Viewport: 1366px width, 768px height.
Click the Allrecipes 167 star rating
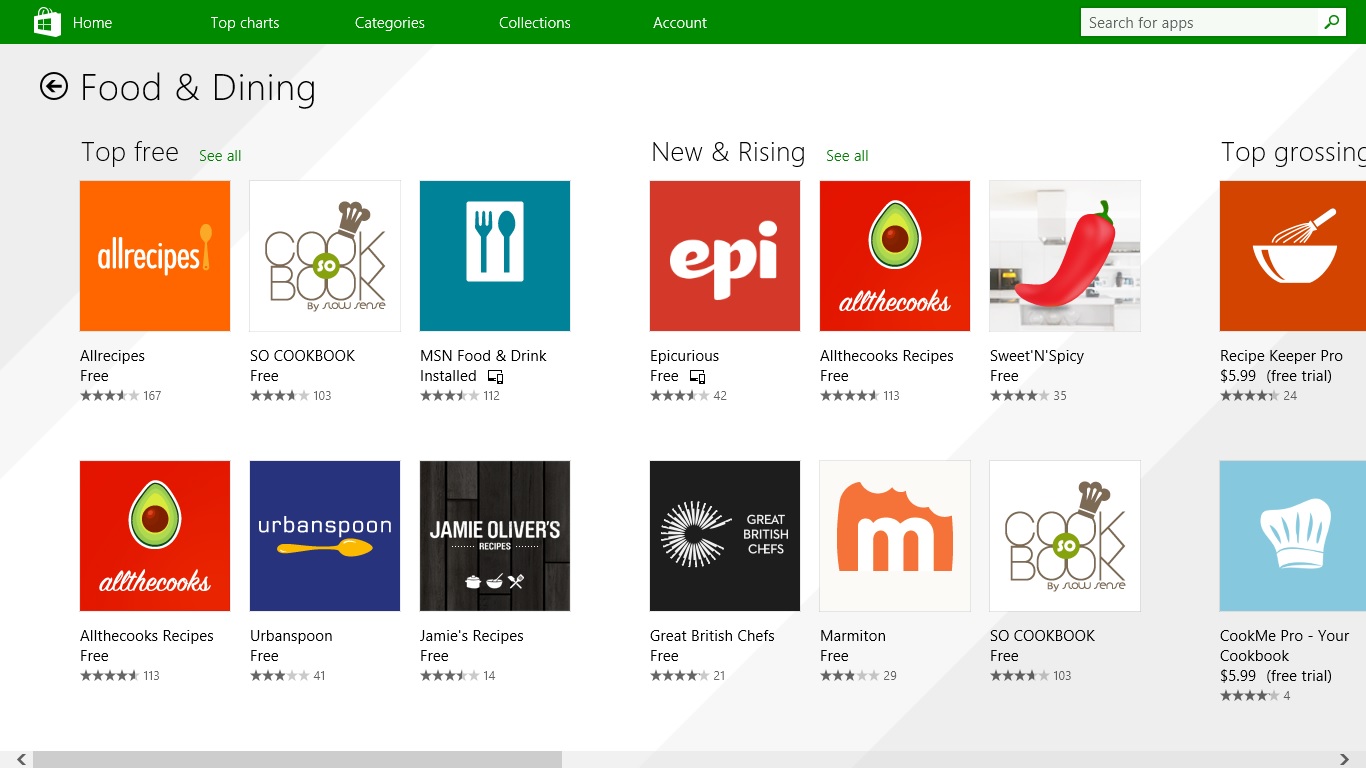pos(120,396)
